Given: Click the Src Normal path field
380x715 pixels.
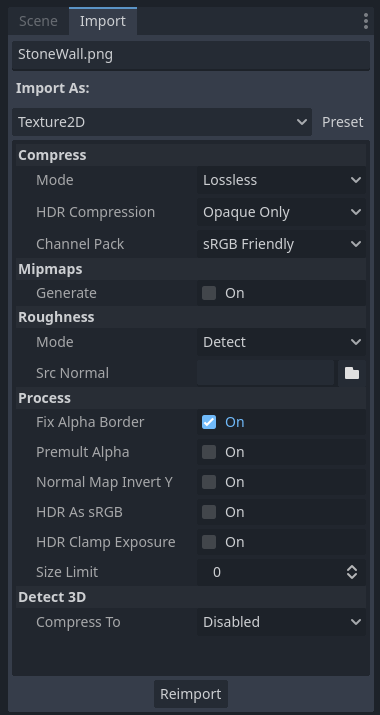Looking at the screenshot, I should (x=265, y=373).
